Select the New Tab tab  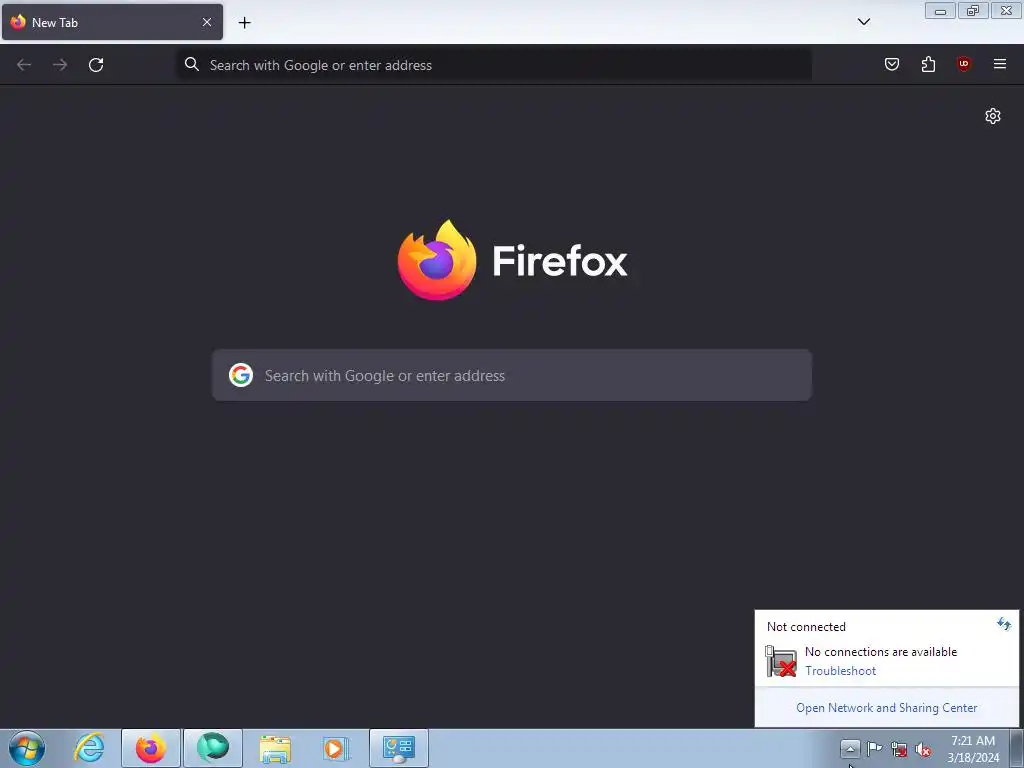pos(112,22)
